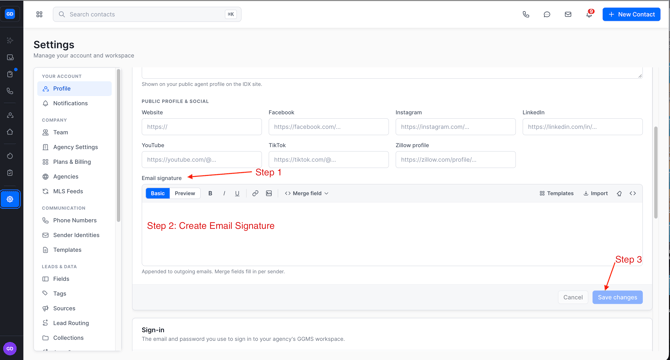Click the Facebook URL input field
Image resolution: width=670 pixels, height=360 pixels.
329,127
